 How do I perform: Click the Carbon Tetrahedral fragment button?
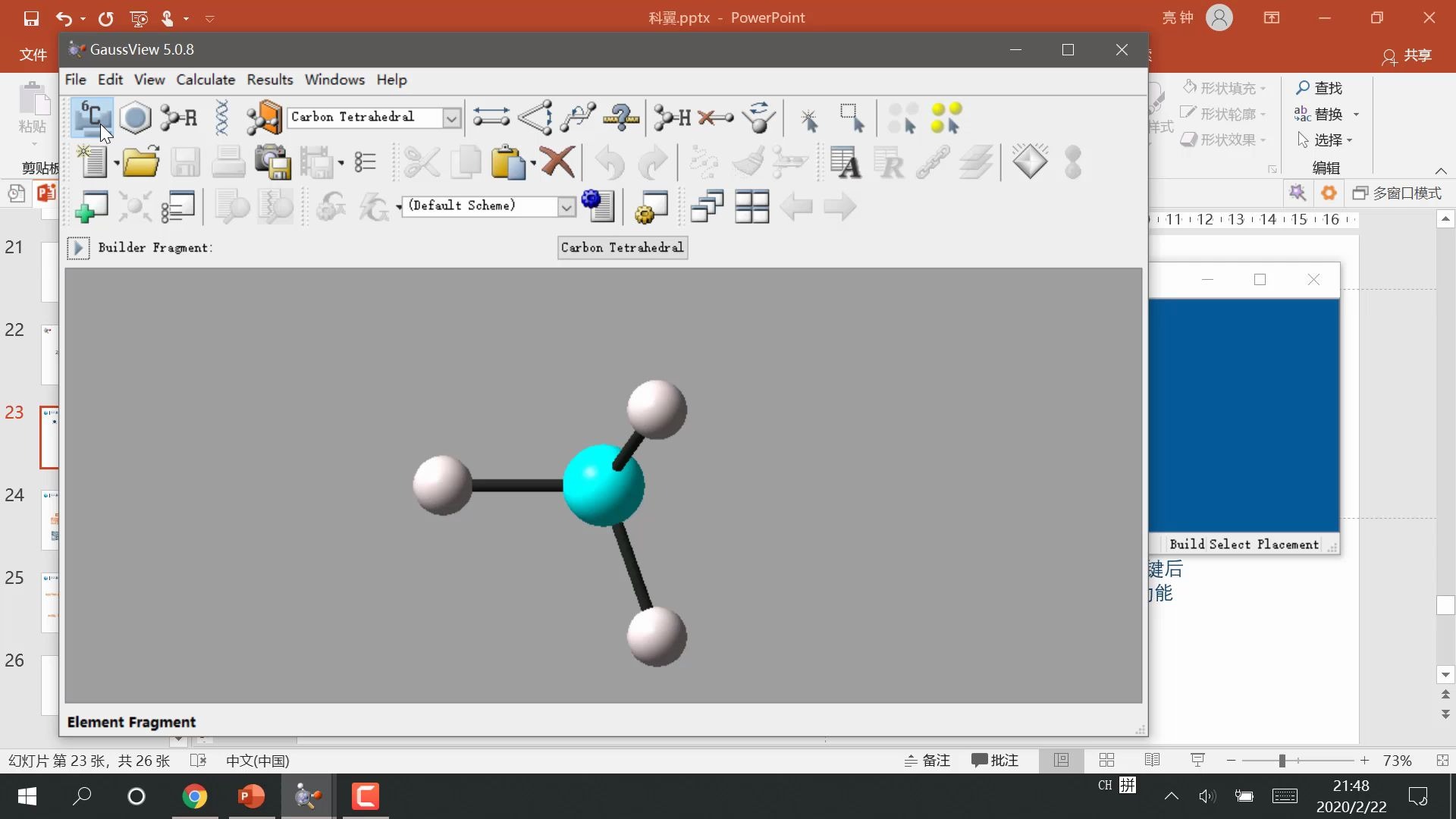(x=622, y=248)
